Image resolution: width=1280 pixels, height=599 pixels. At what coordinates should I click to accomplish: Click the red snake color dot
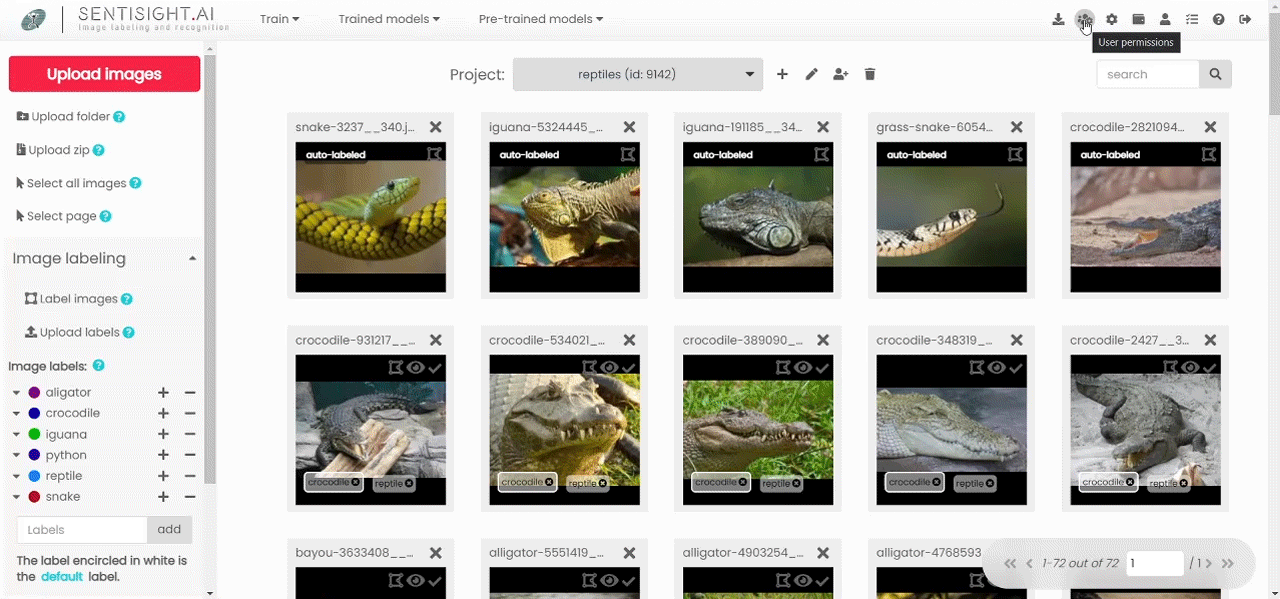coord(34,497)
